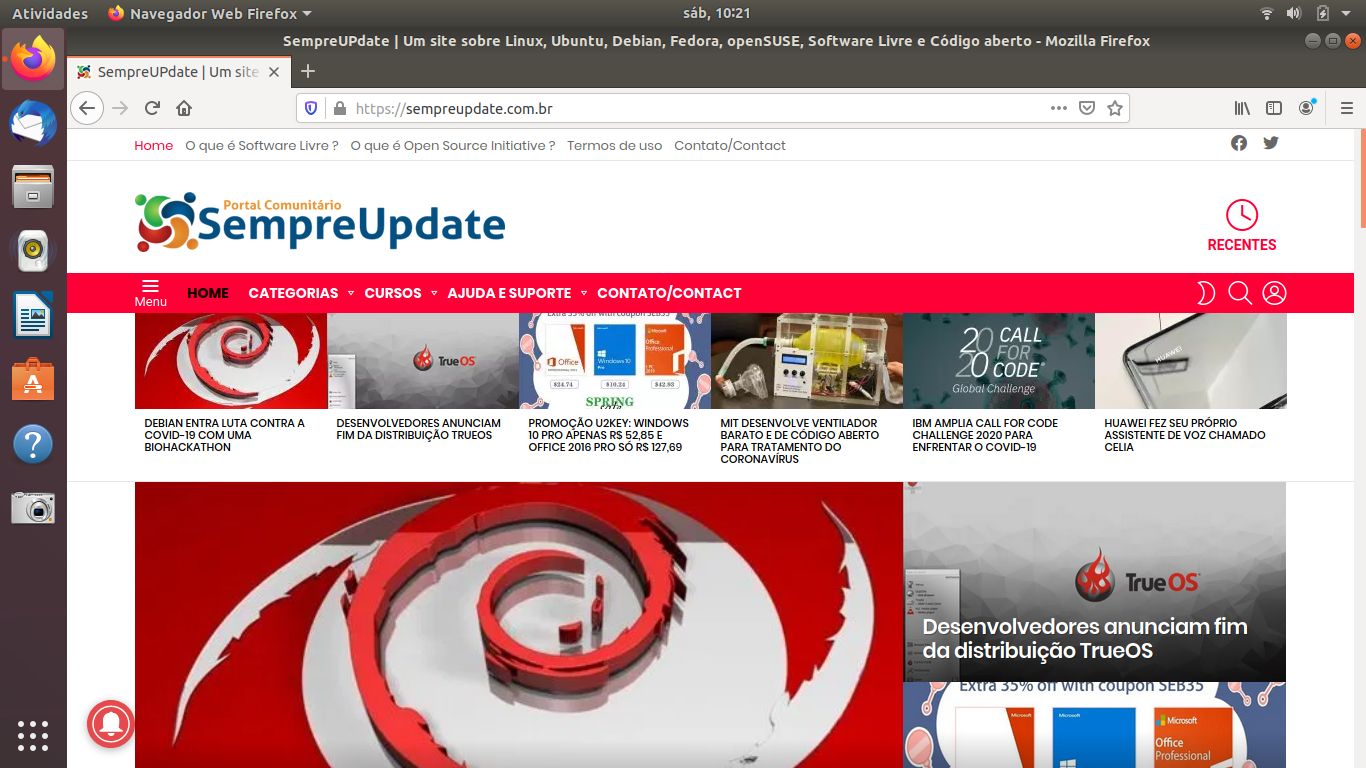
Task: Open page actions three-dot menu
Action: pyautogui.click(x=1059, y=108)
